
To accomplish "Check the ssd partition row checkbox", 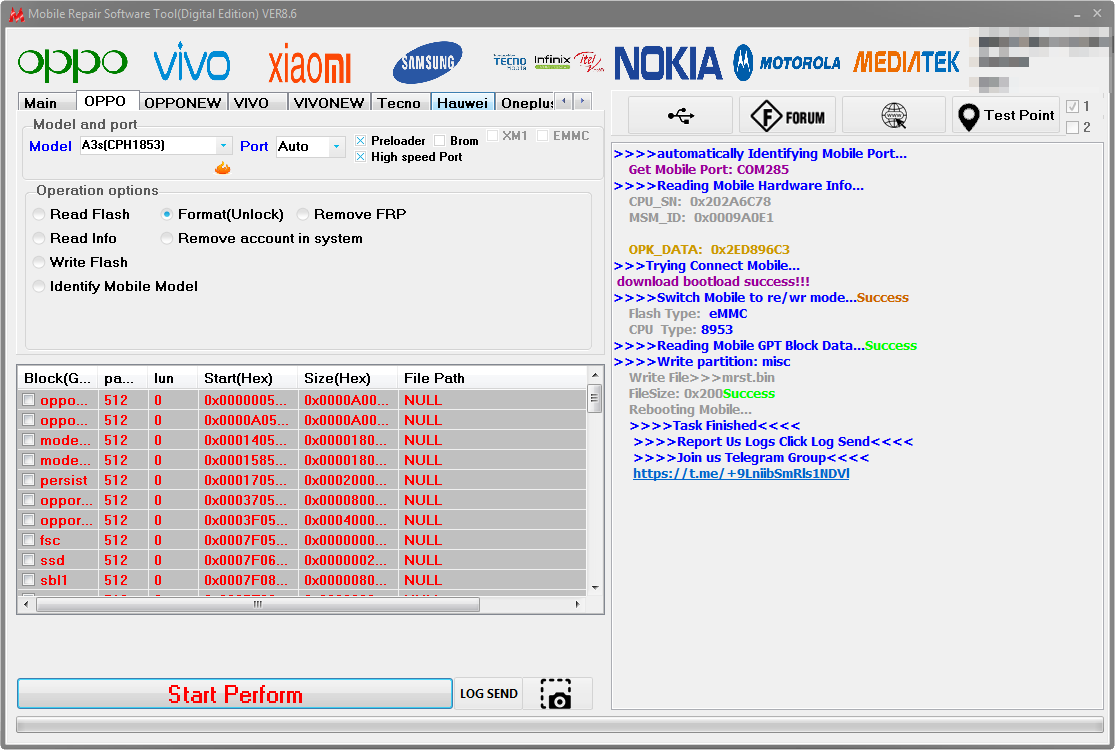I will point(28,559).
